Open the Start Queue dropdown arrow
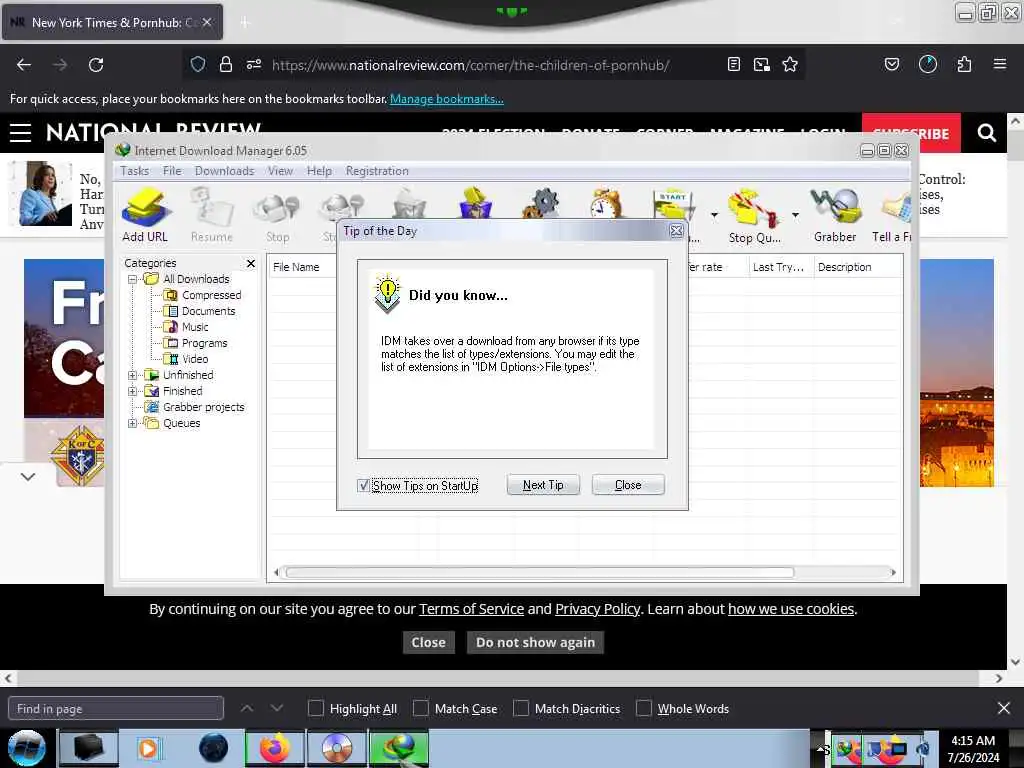This screenshot has height=768, width=1024. point(714,215)
